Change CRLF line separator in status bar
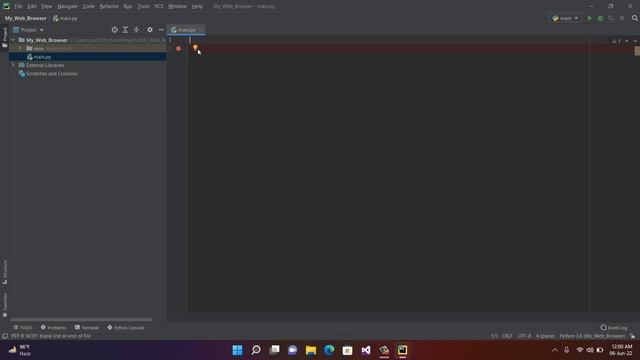This screenshot has width=640, height=360. click(x=507, y=336)
